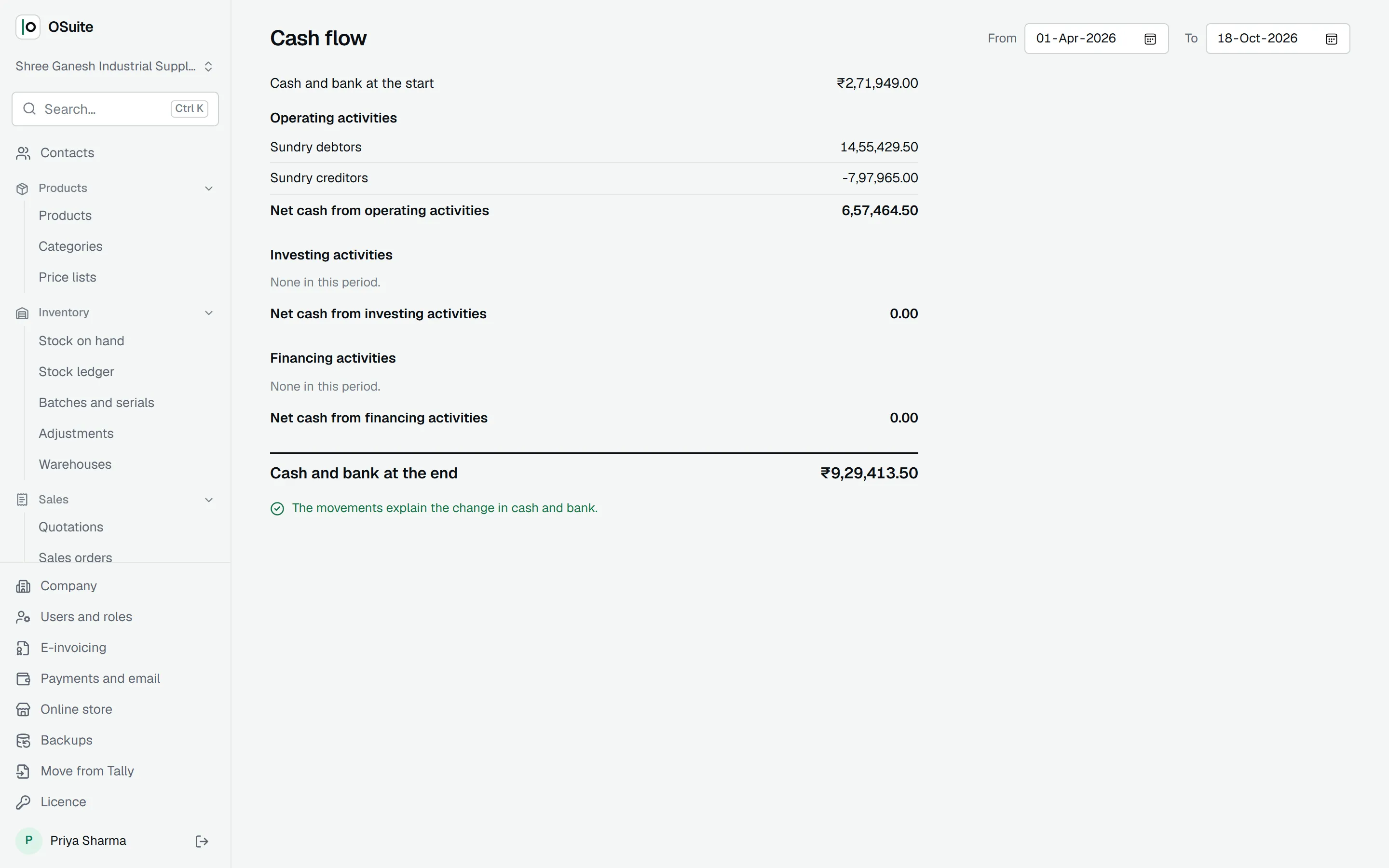Click the Company building icon
The width and height of the screenshot is (1389, 868).
23,586
